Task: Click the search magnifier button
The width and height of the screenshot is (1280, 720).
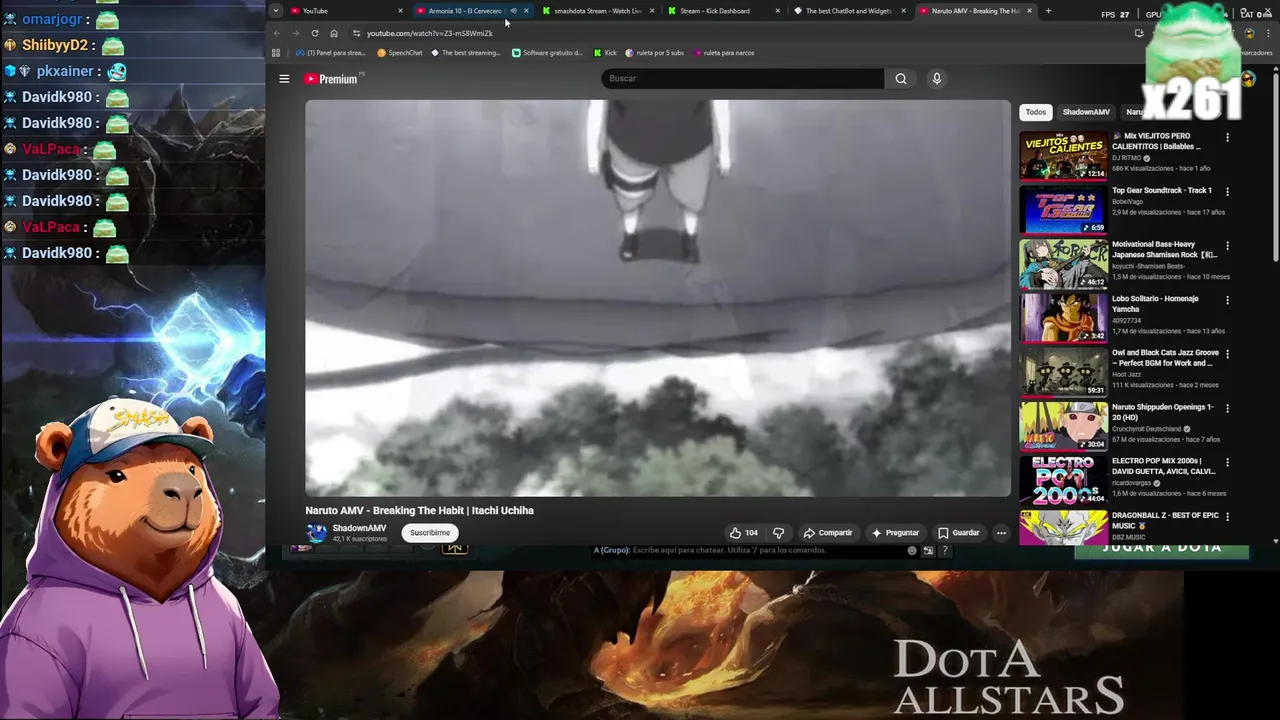Action: pyautogui.click(x=901, y=79)
